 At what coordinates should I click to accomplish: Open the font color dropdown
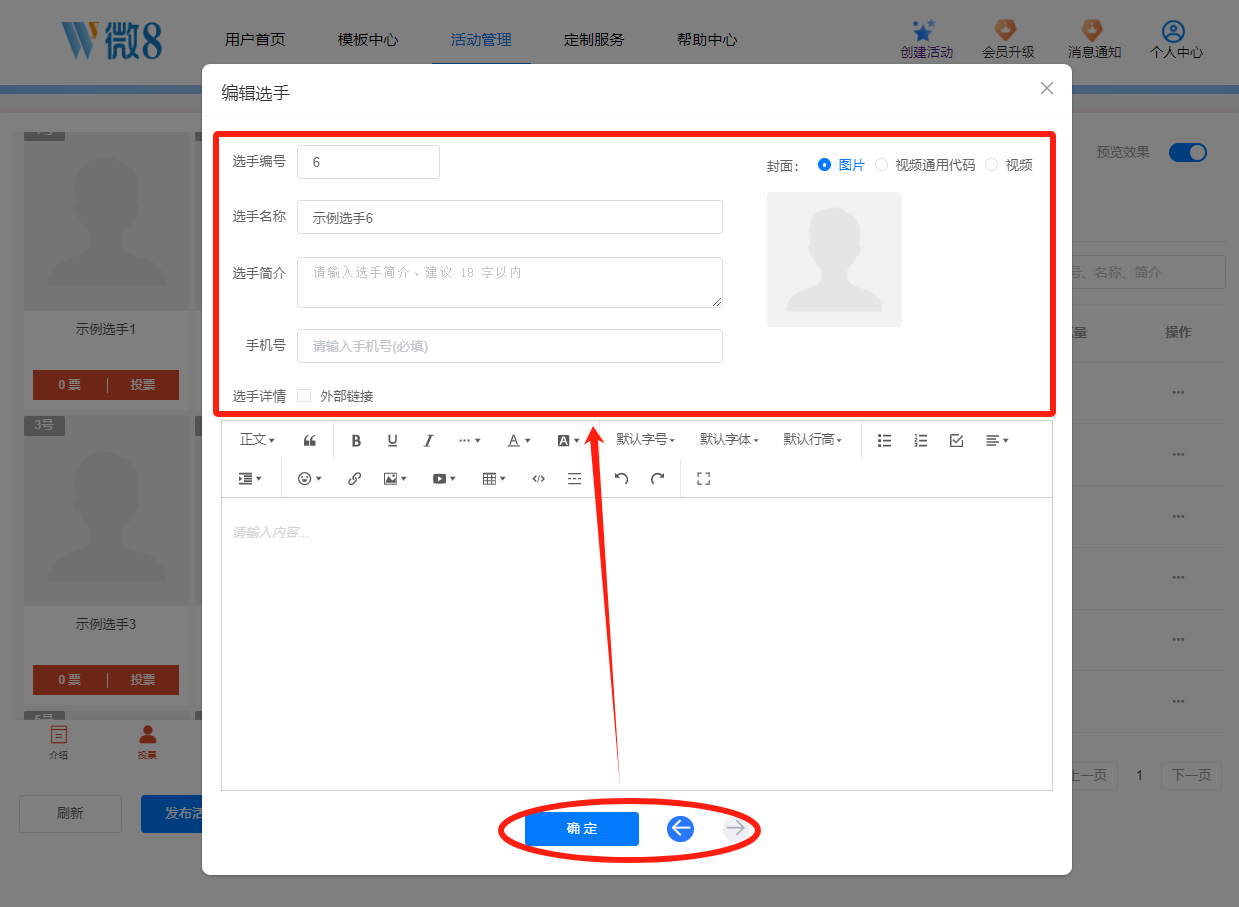point(518,440)
